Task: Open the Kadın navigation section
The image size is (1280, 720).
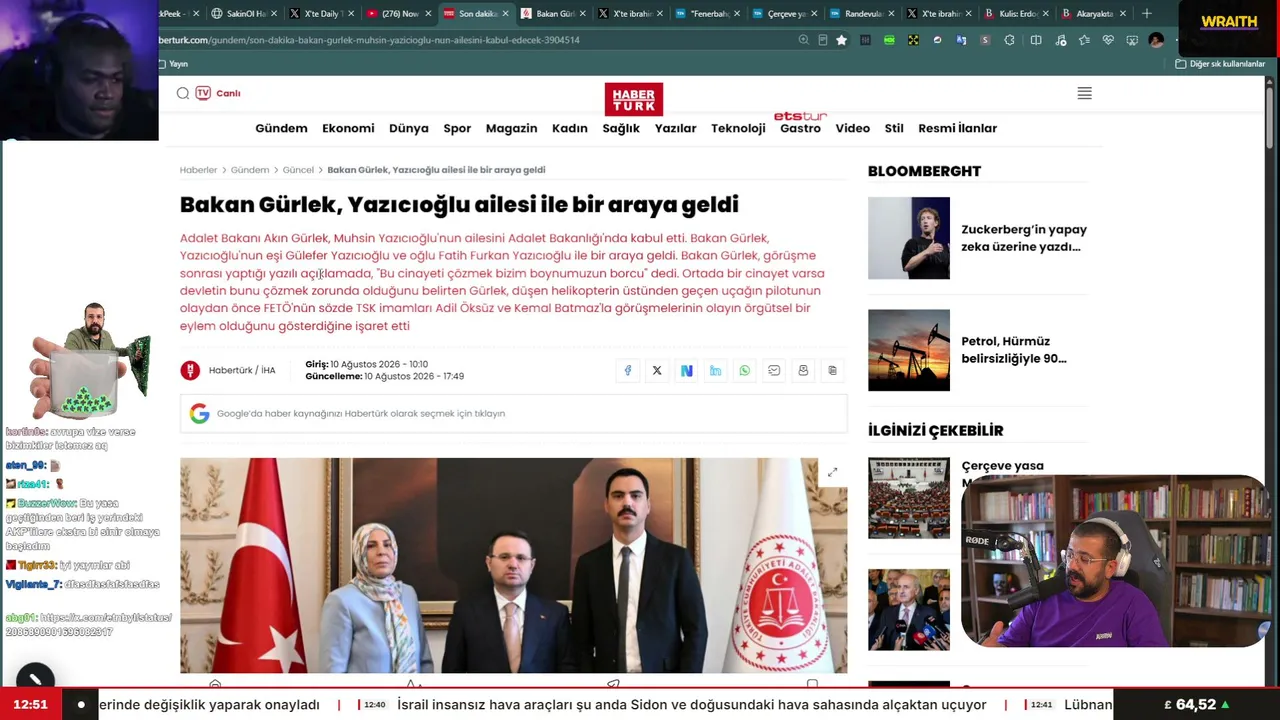Action: [x=570, y=128]
